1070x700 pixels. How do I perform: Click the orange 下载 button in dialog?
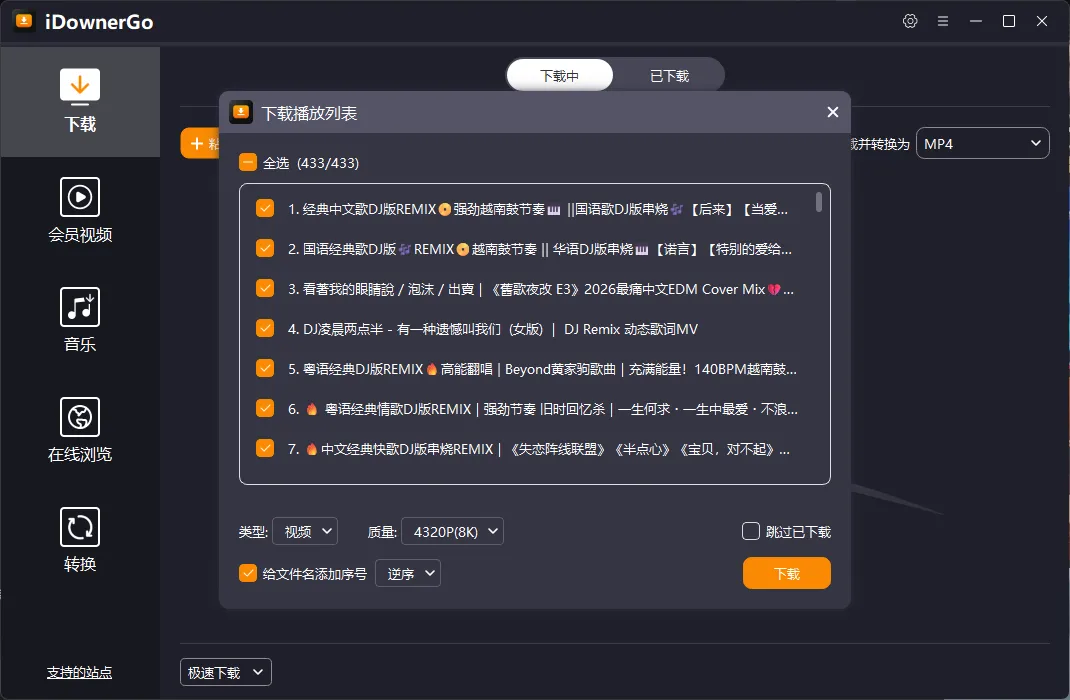pos(787,573)
